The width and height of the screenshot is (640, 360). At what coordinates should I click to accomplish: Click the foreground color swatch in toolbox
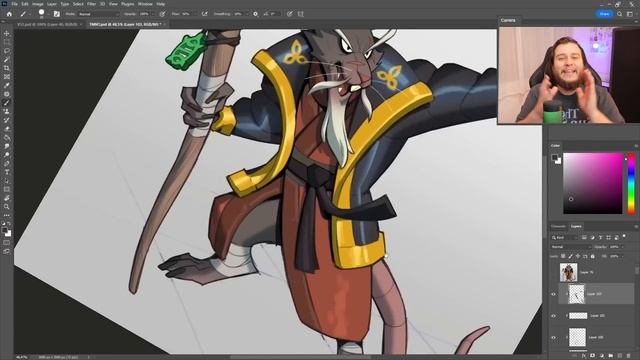(x=5, y=231)
